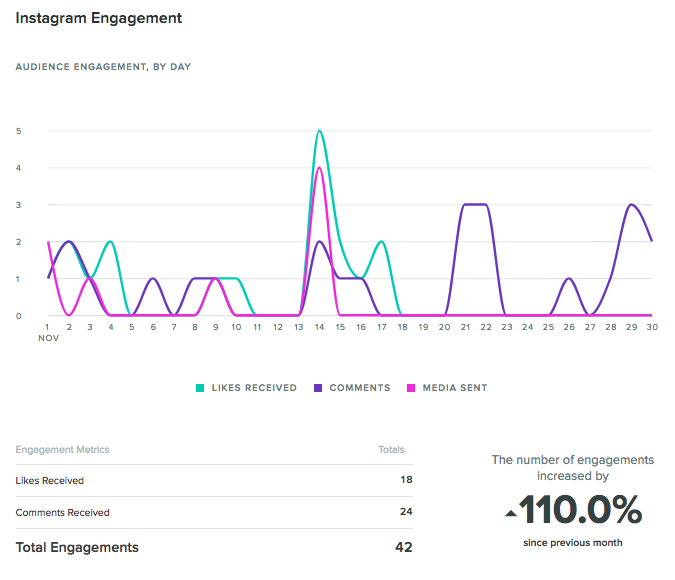Click the NOV month label under the axis
Viewport: 675px width, 580px height.
(x=49, y=338)
